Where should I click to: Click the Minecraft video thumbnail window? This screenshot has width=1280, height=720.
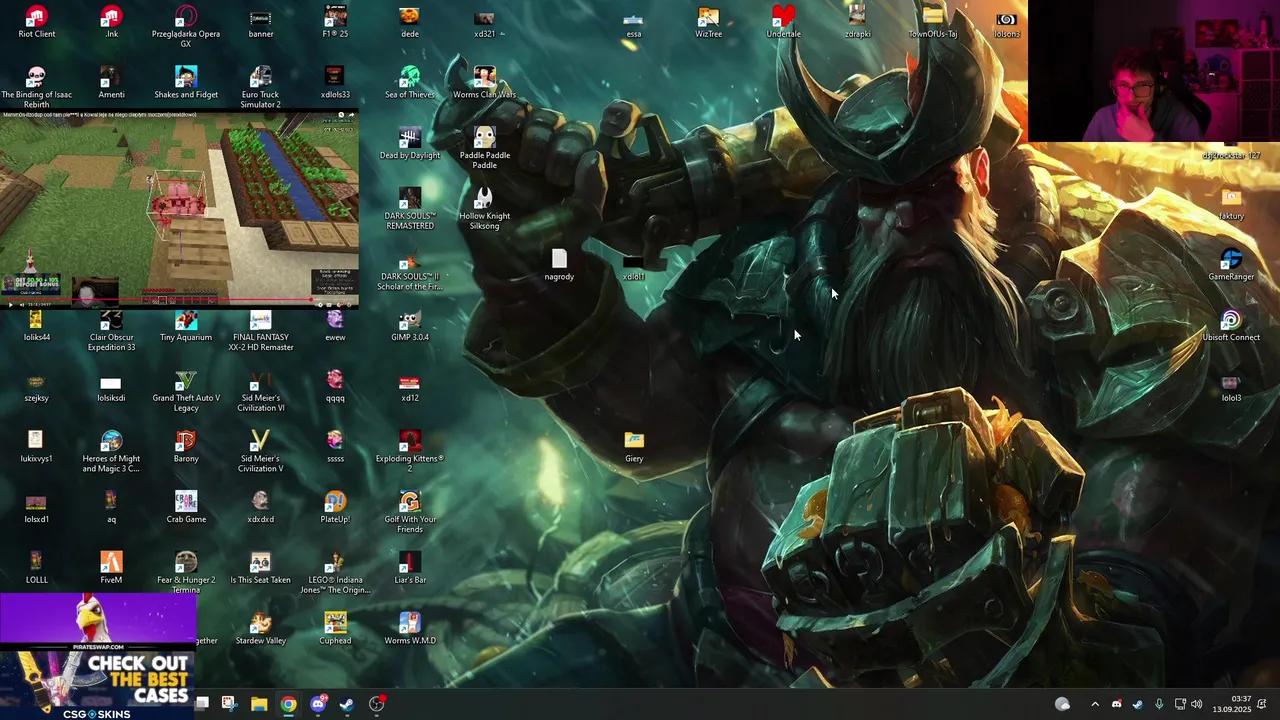179,208
